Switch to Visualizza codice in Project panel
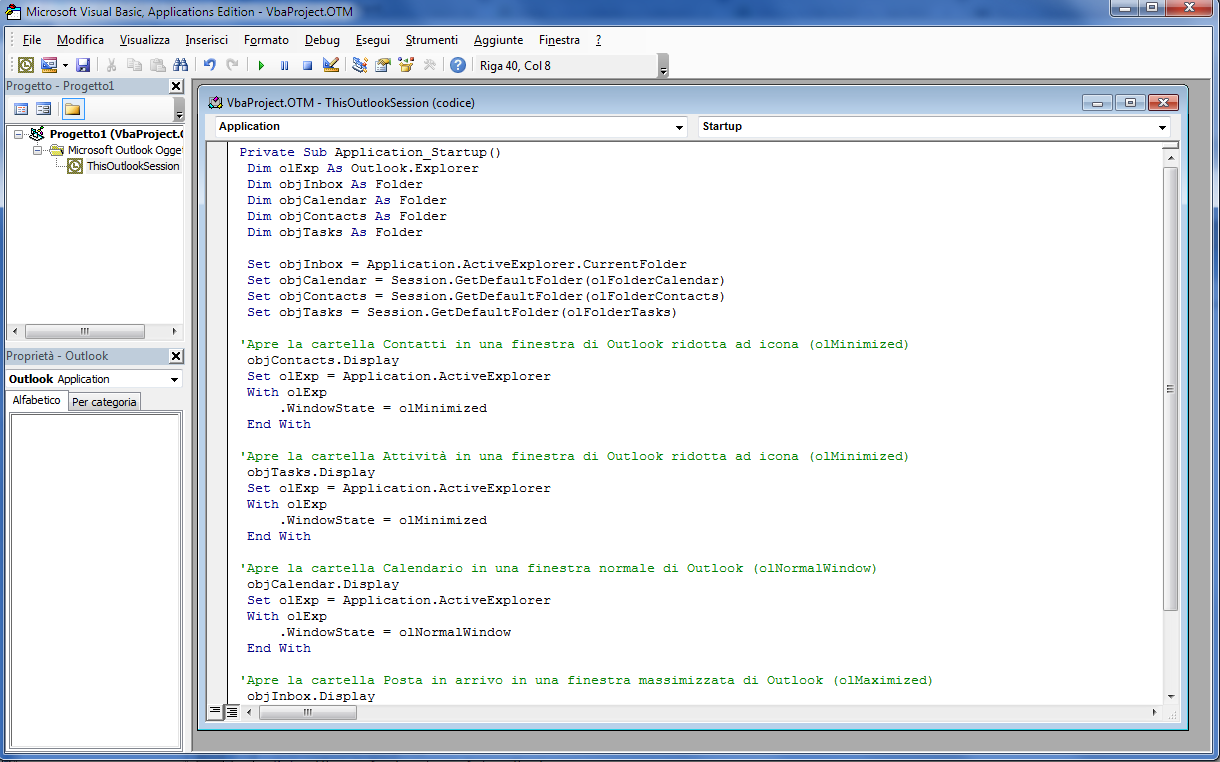The width and height of the screenshot is (1220, 762). coord(20,109)
